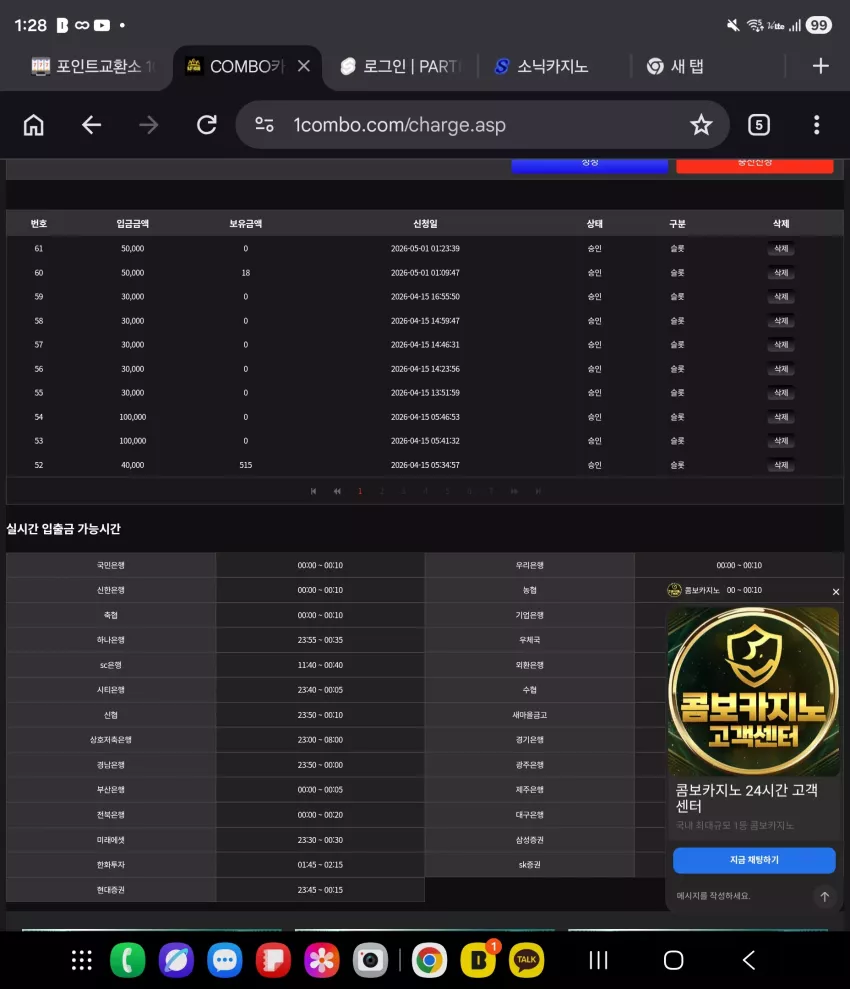The image size is (850, 989).
Task: Reload the 1combo.com page
Action: tap(207, 125)
